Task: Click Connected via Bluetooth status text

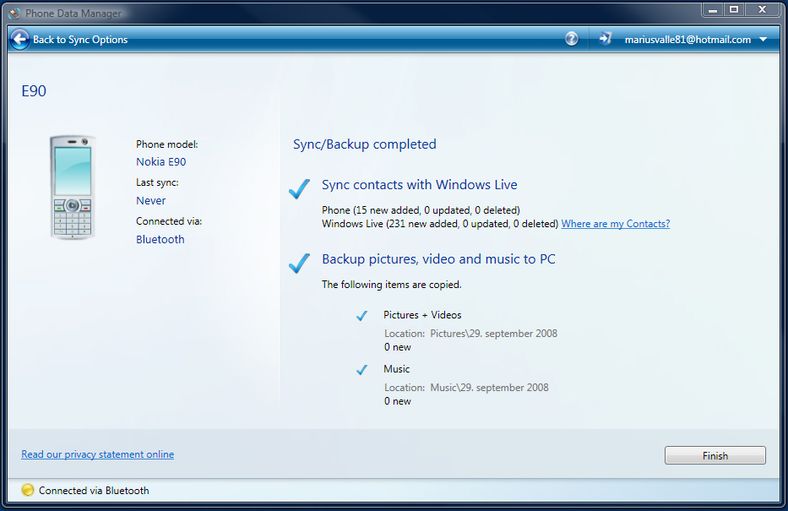Action: point(93,490)
